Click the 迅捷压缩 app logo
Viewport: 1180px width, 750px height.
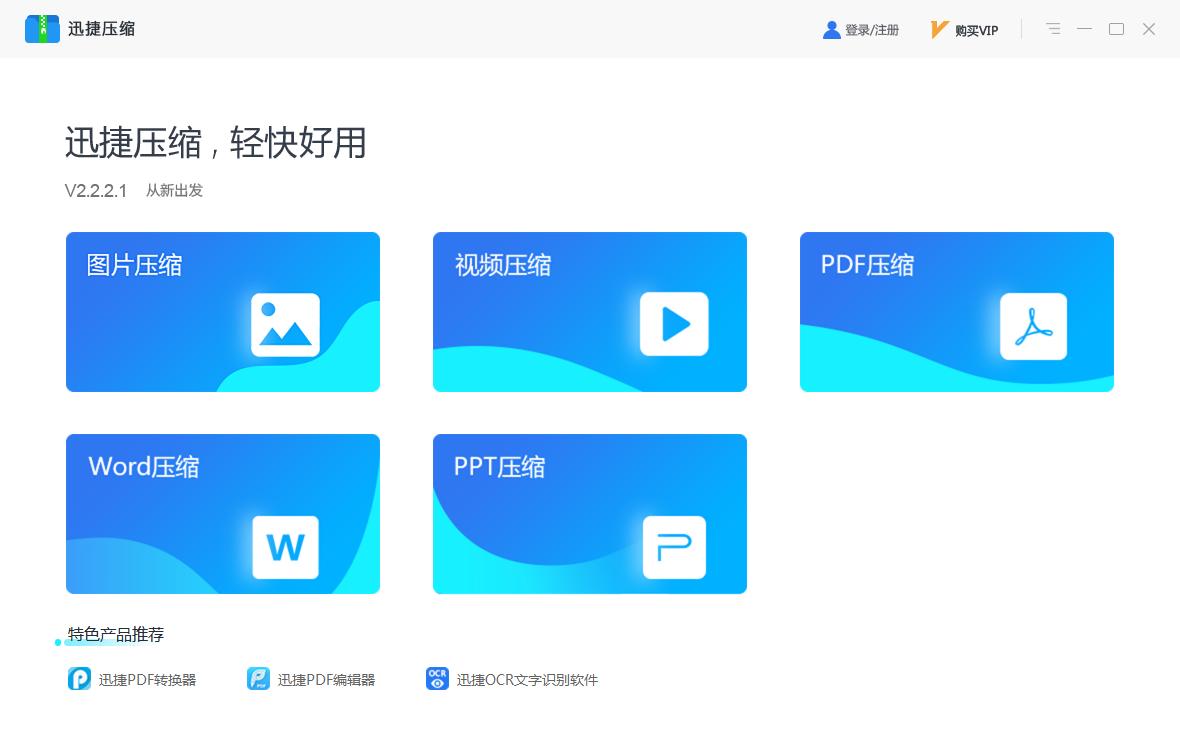click(x=41, y=28)
